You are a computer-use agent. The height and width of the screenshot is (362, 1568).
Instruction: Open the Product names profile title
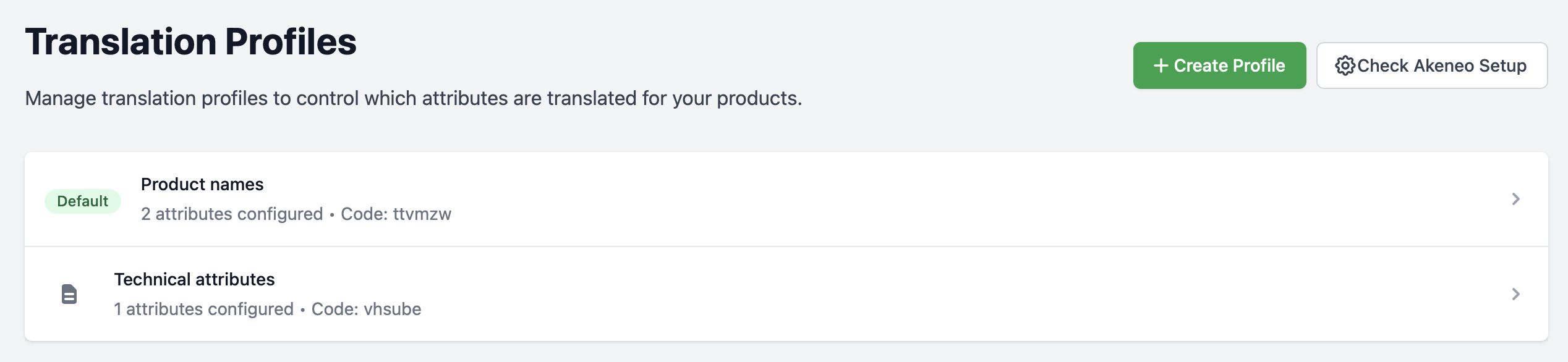tap(202, 184)
